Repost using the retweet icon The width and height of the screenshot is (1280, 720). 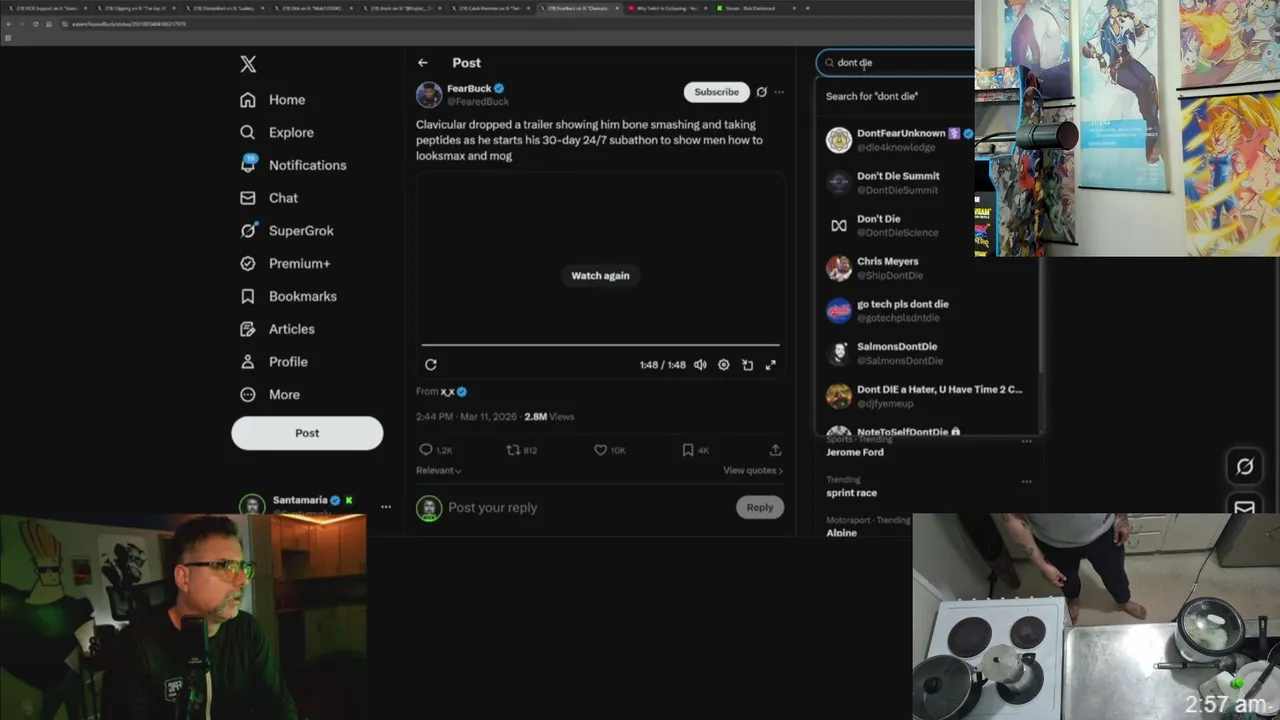point(513,450)
